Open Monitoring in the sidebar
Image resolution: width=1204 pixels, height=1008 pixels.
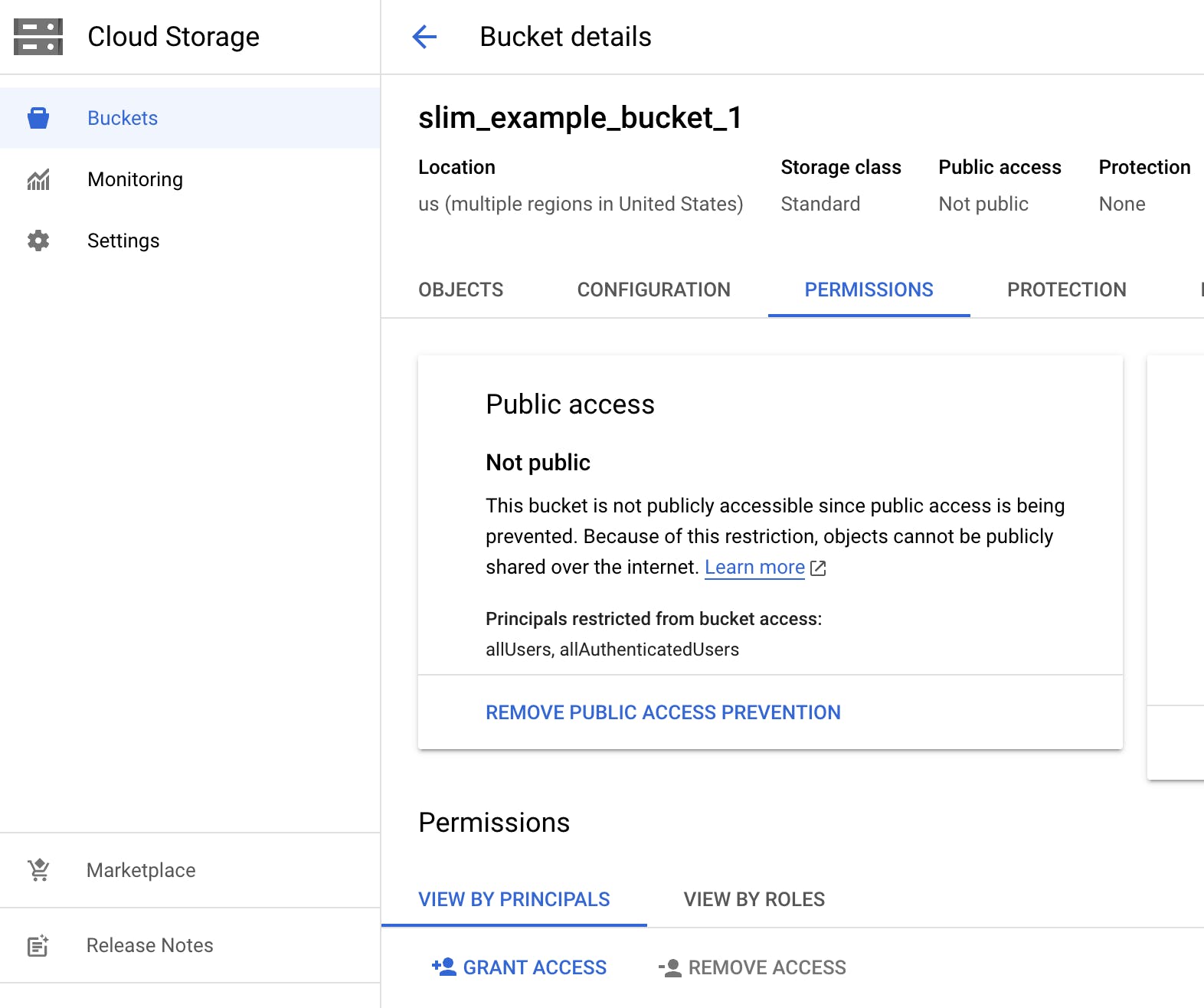click(x=135, y=179)
